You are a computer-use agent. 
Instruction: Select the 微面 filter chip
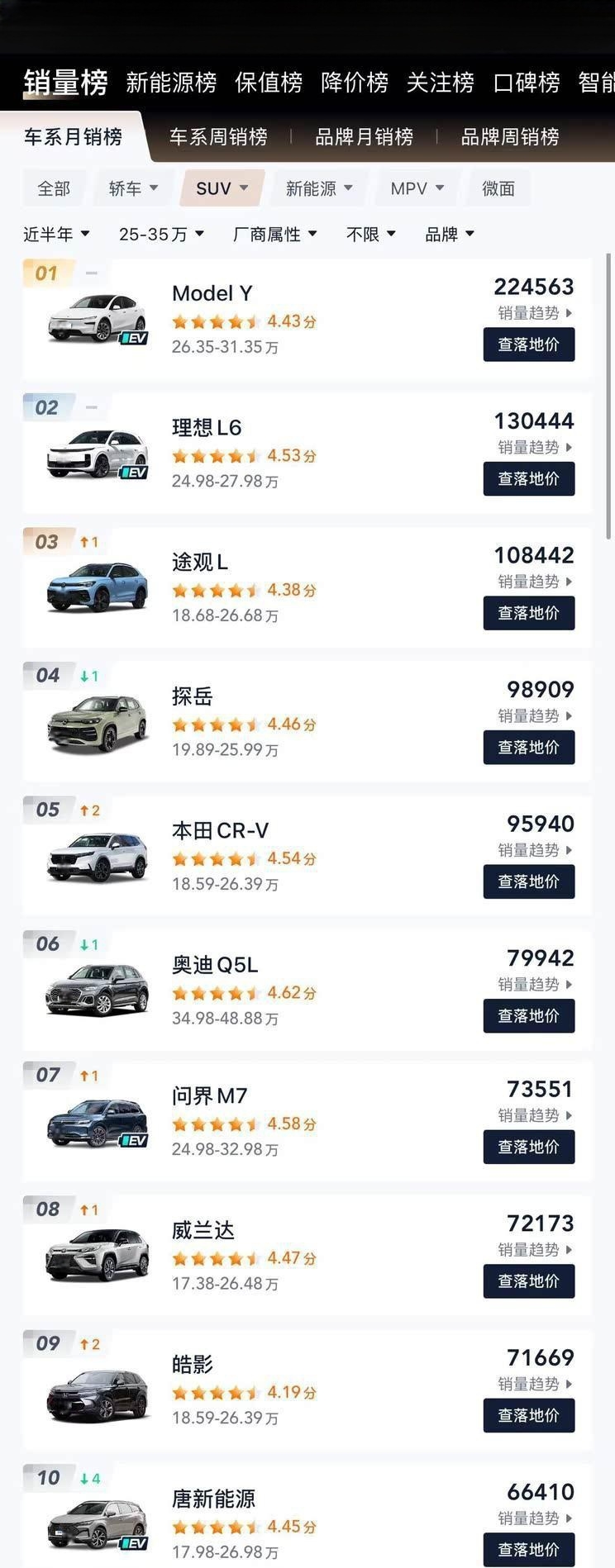click(498, 188)
